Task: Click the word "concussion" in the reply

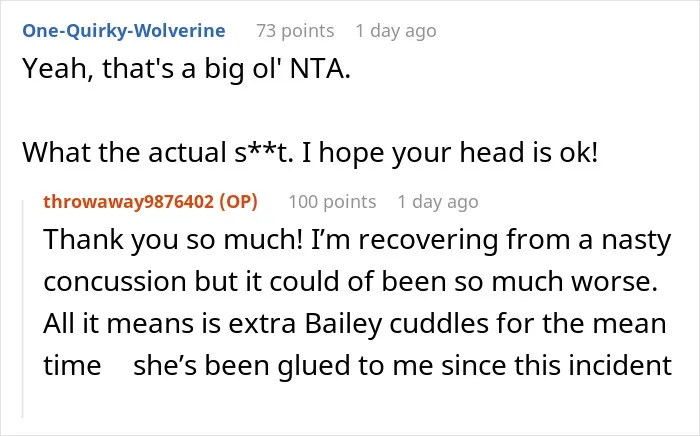Action: (x=115, y=282)
